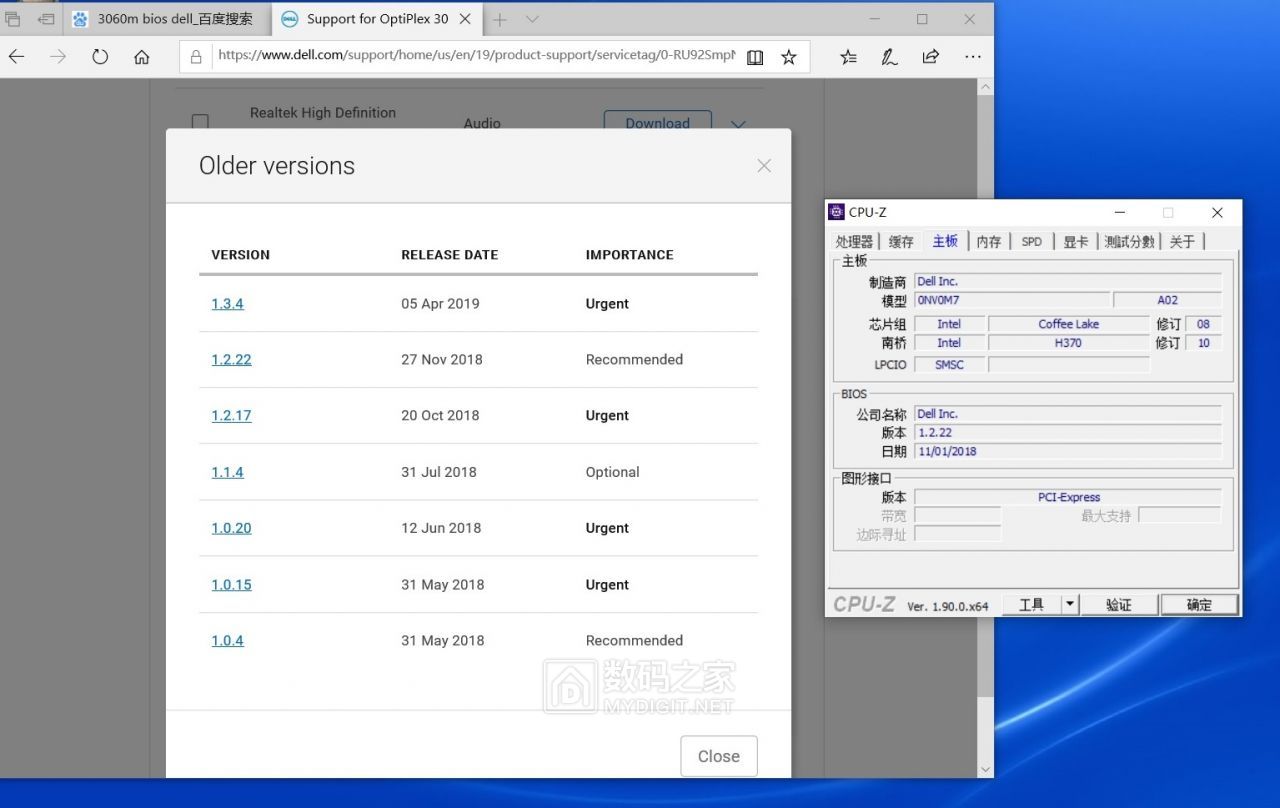Refresh the Dell support page
This screenshot has width=1280, height=808.
100,57
